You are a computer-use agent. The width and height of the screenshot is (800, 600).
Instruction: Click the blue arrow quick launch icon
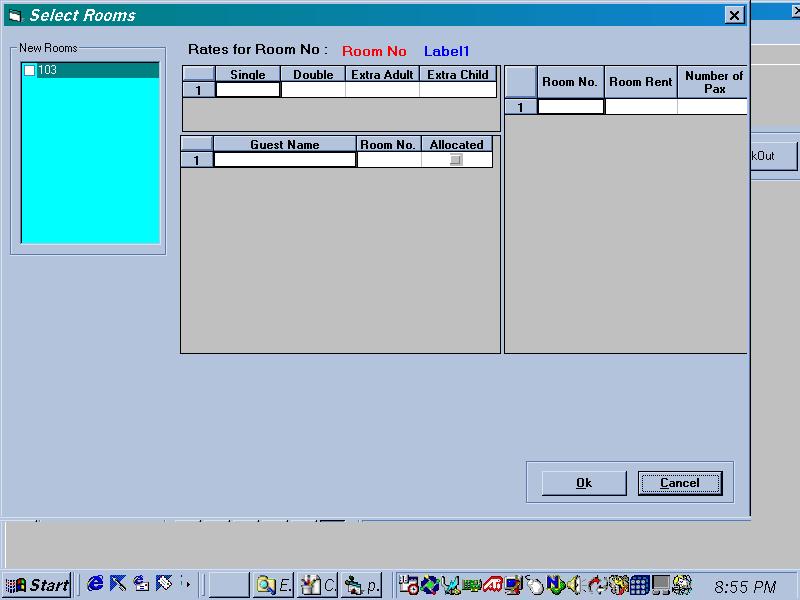(x=118, y=584)
